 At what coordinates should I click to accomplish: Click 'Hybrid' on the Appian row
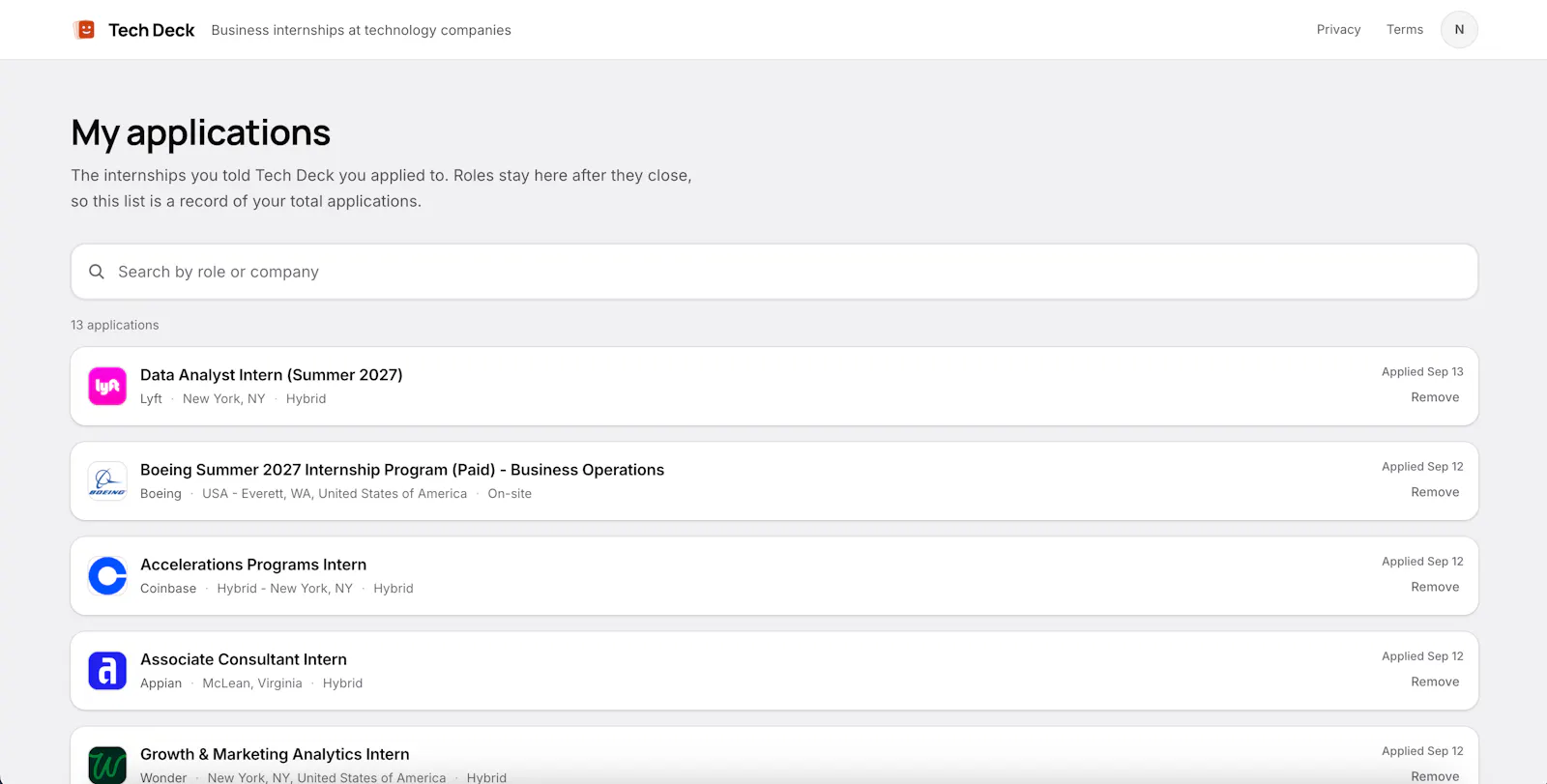(x=342, y=683)
